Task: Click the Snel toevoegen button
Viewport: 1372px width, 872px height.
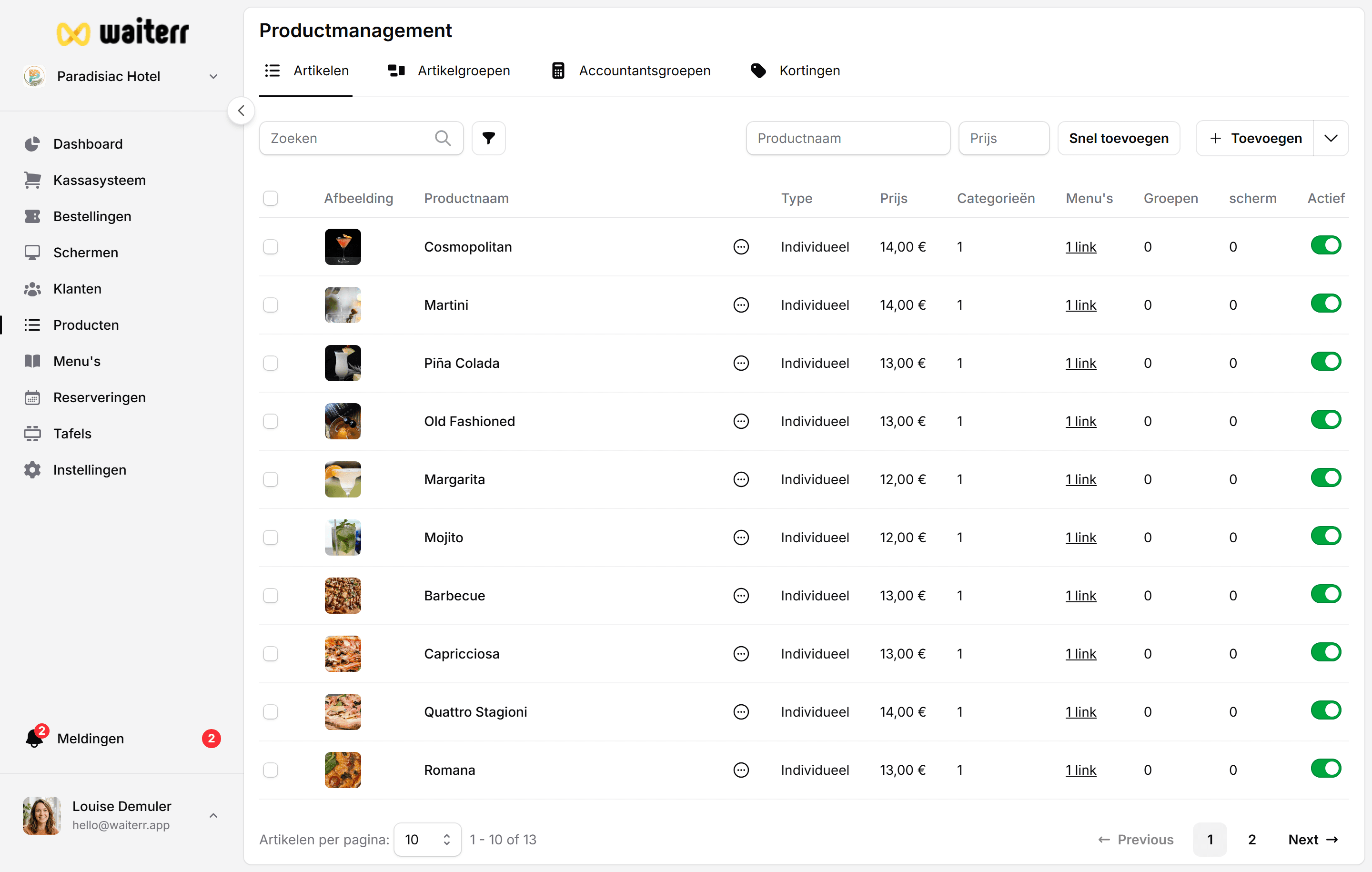Action: tap(1119, 138)
